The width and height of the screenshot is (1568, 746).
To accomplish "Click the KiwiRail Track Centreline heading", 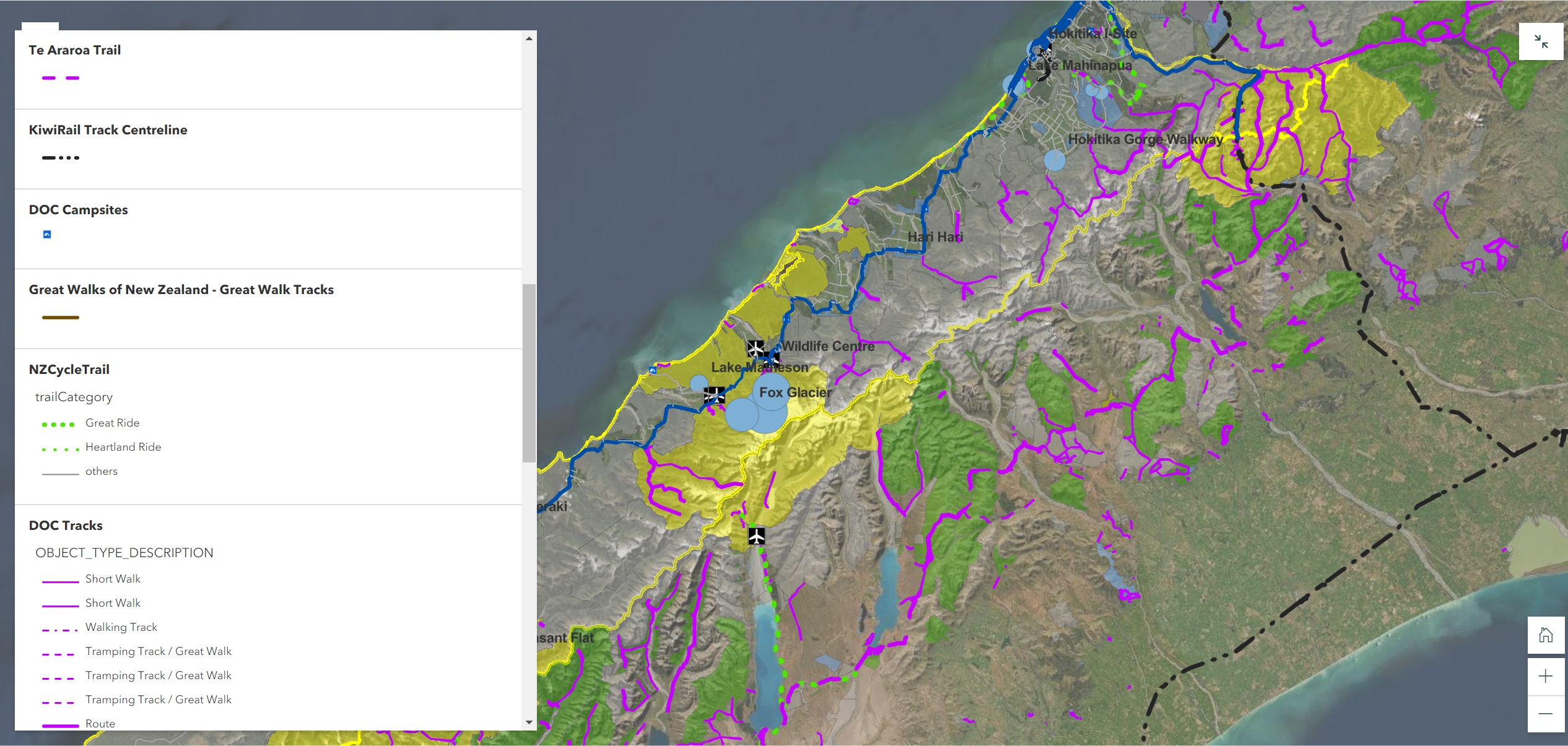I will tap(108, 130).
